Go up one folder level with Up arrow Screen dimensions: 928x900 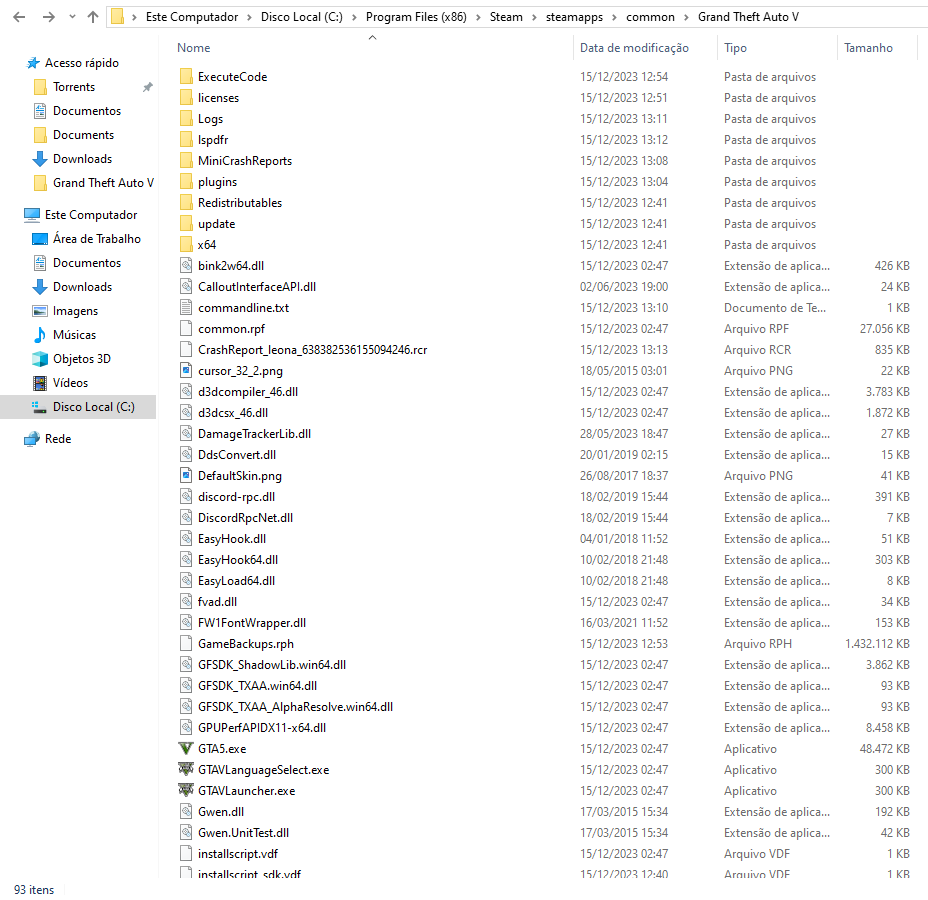93,17
